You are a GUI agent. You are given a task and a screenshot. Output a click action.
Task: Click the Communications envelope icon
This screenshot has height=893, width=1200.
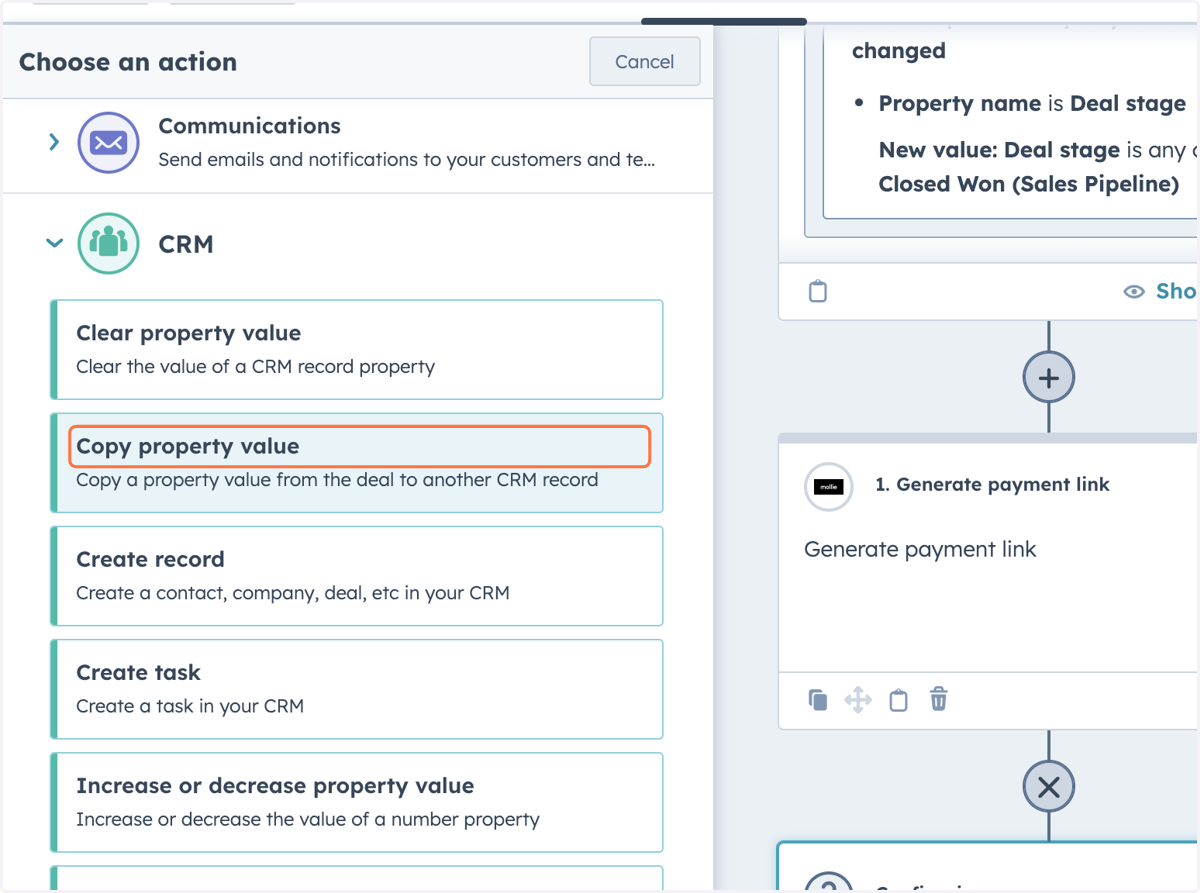tap(108, 143)
